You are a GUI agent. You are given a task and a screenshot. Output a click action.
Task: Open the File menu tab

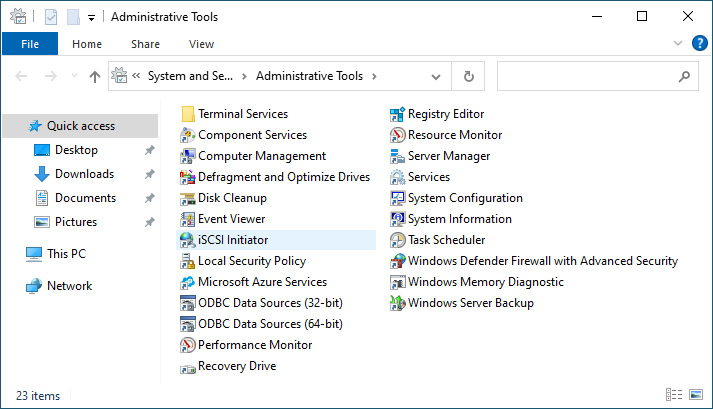30,44
